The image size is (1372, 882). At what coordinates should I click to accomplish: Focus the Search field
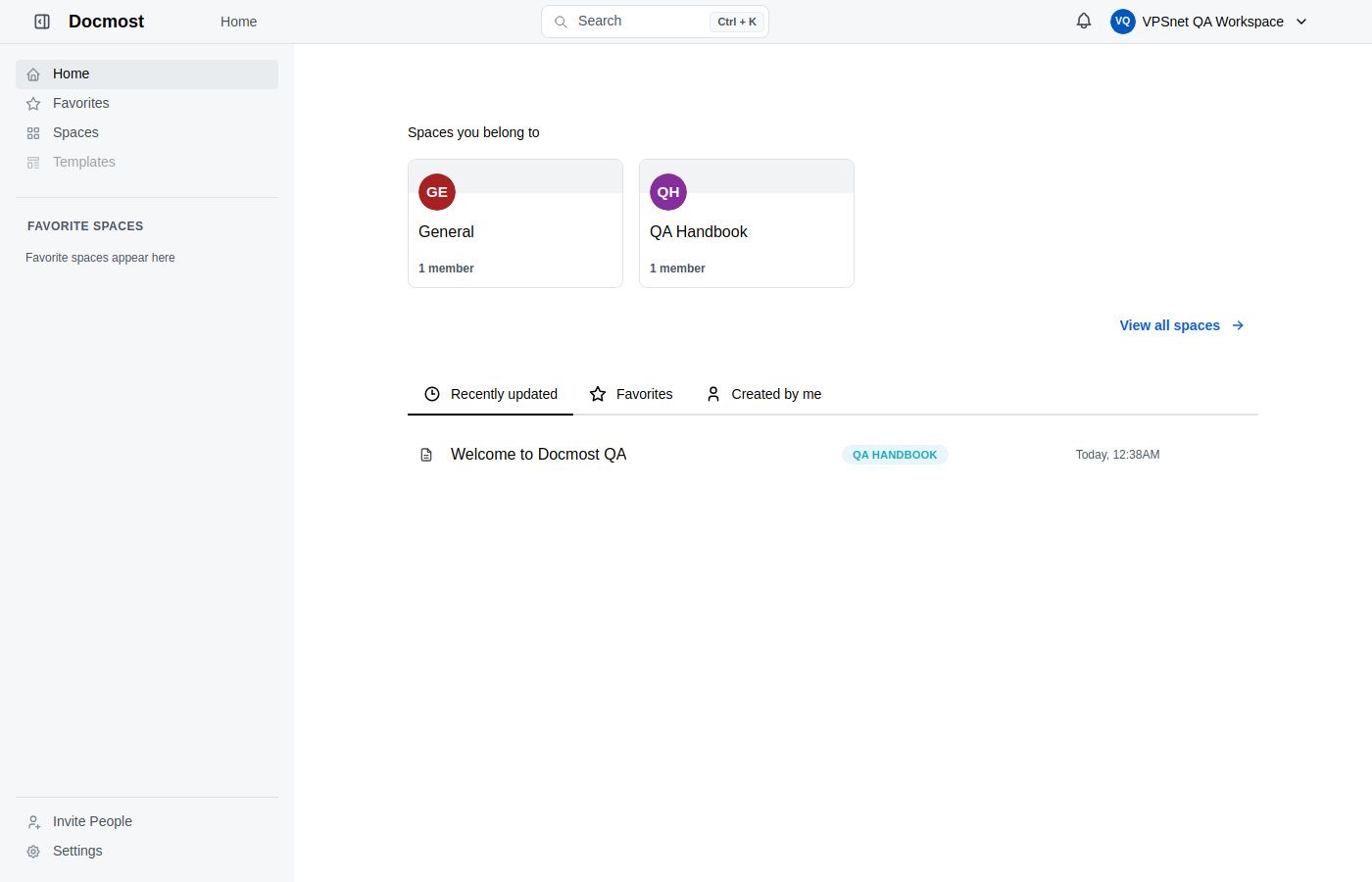pos(655,22)
